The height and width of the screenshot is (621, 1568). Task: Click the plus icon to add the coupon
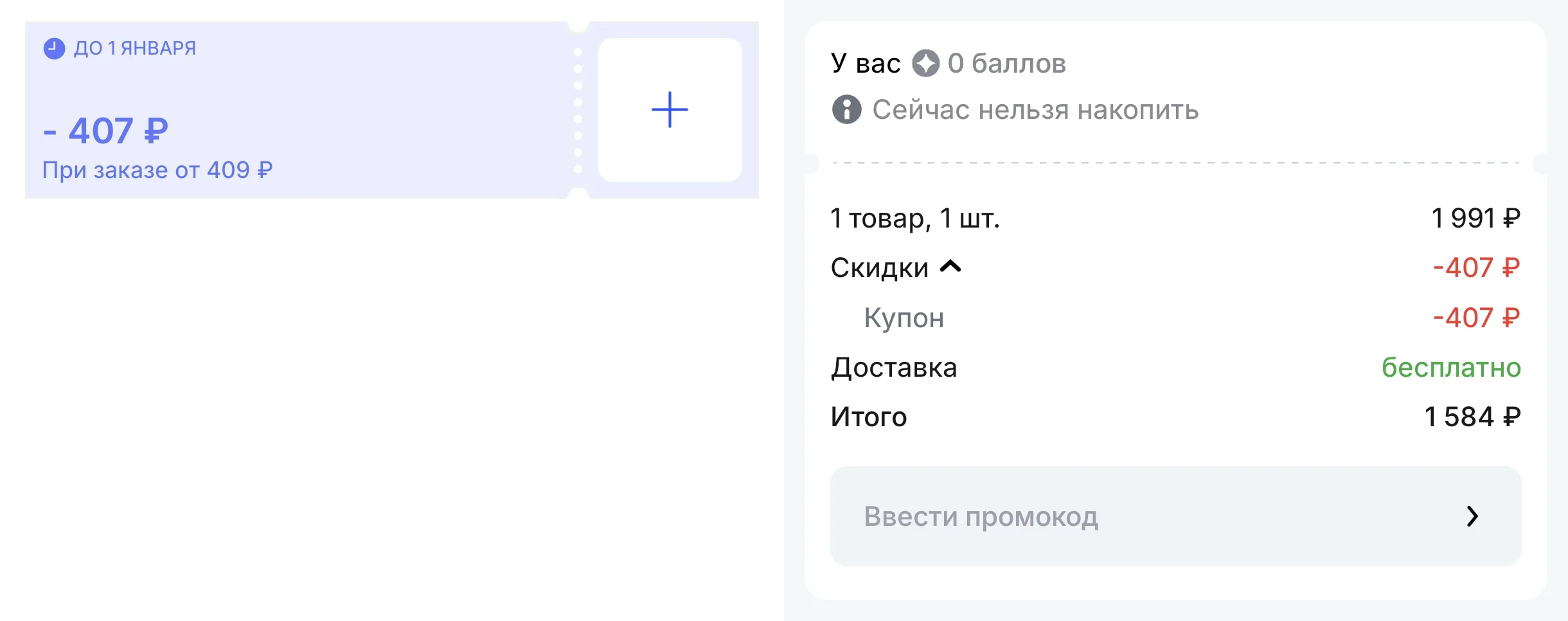coord(670,109)
